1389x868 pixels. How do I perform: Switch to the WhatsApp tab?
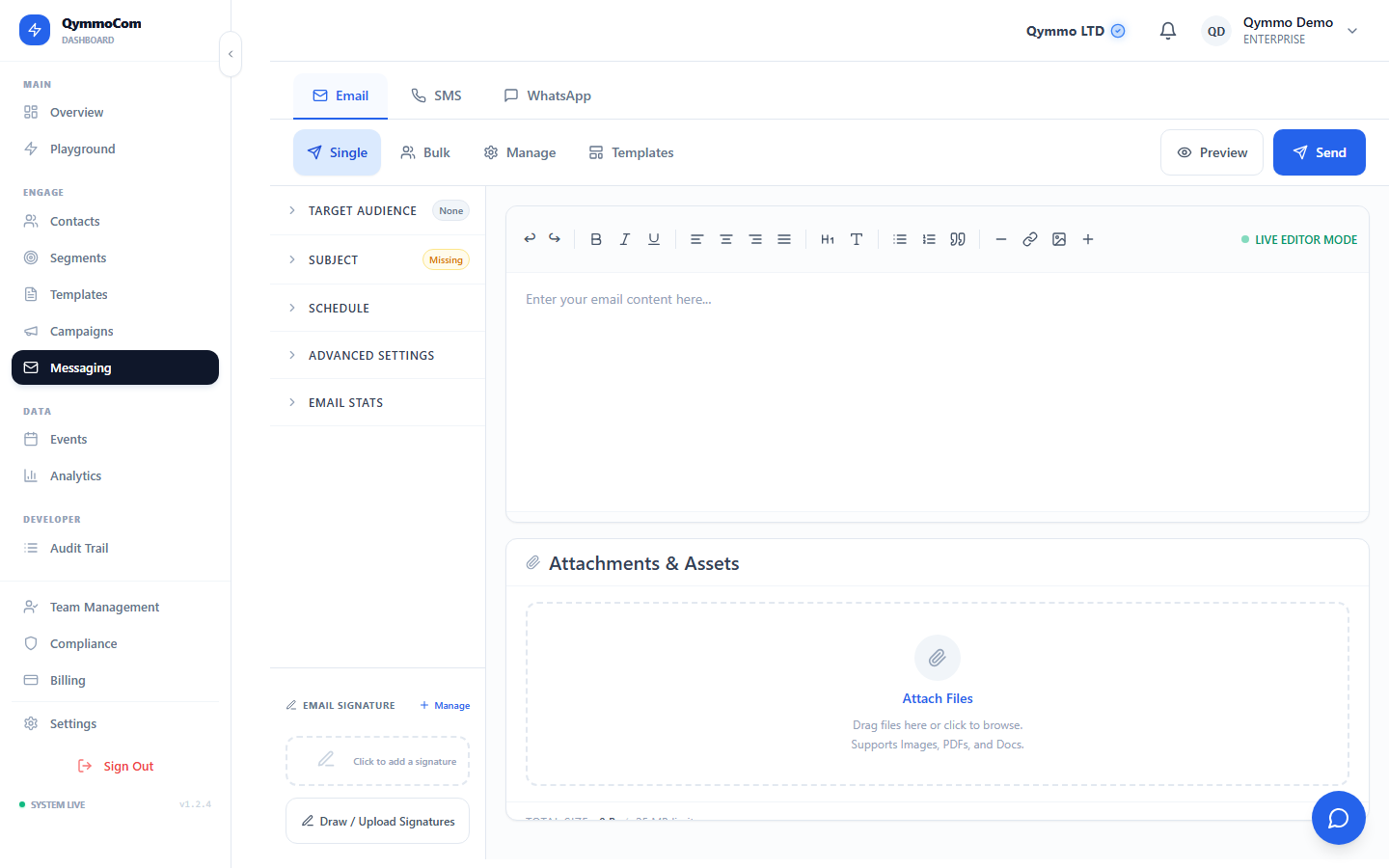click(x=547, y=95)
